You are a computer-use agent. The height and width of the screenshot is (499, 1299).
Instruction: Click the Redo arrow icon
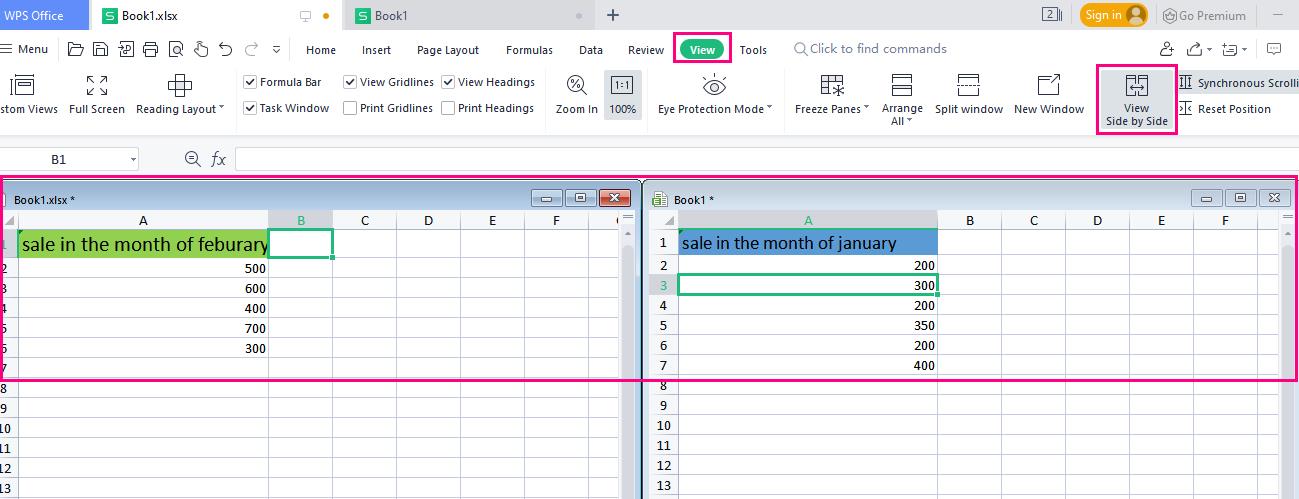coord(250,49)
